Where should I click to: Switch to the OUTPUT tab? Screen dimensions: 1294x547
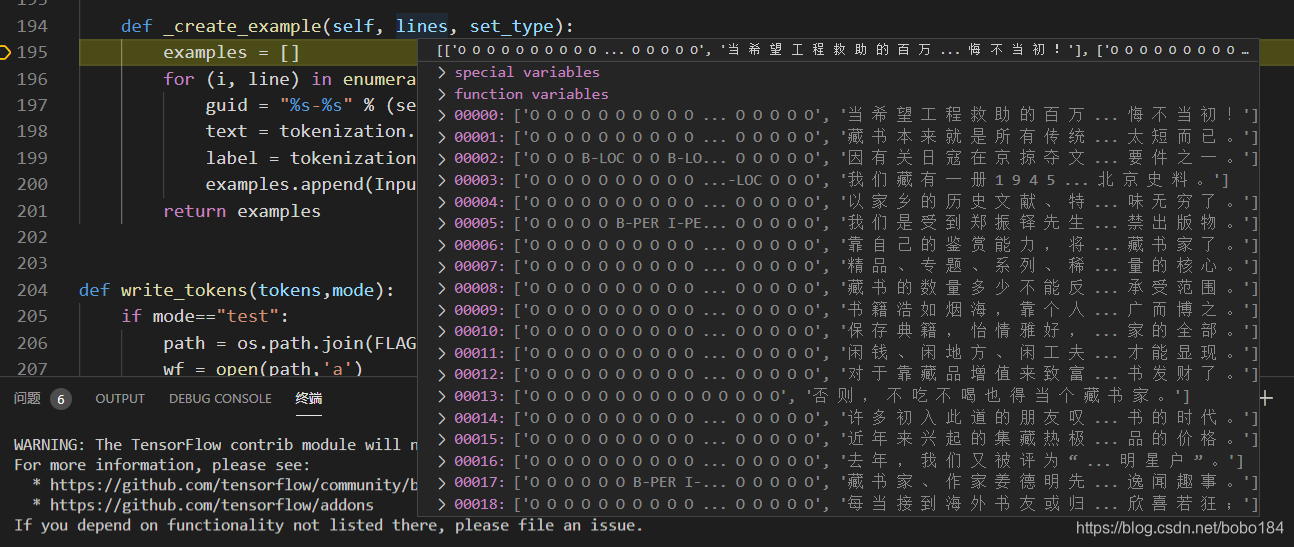tap(120, 398)
